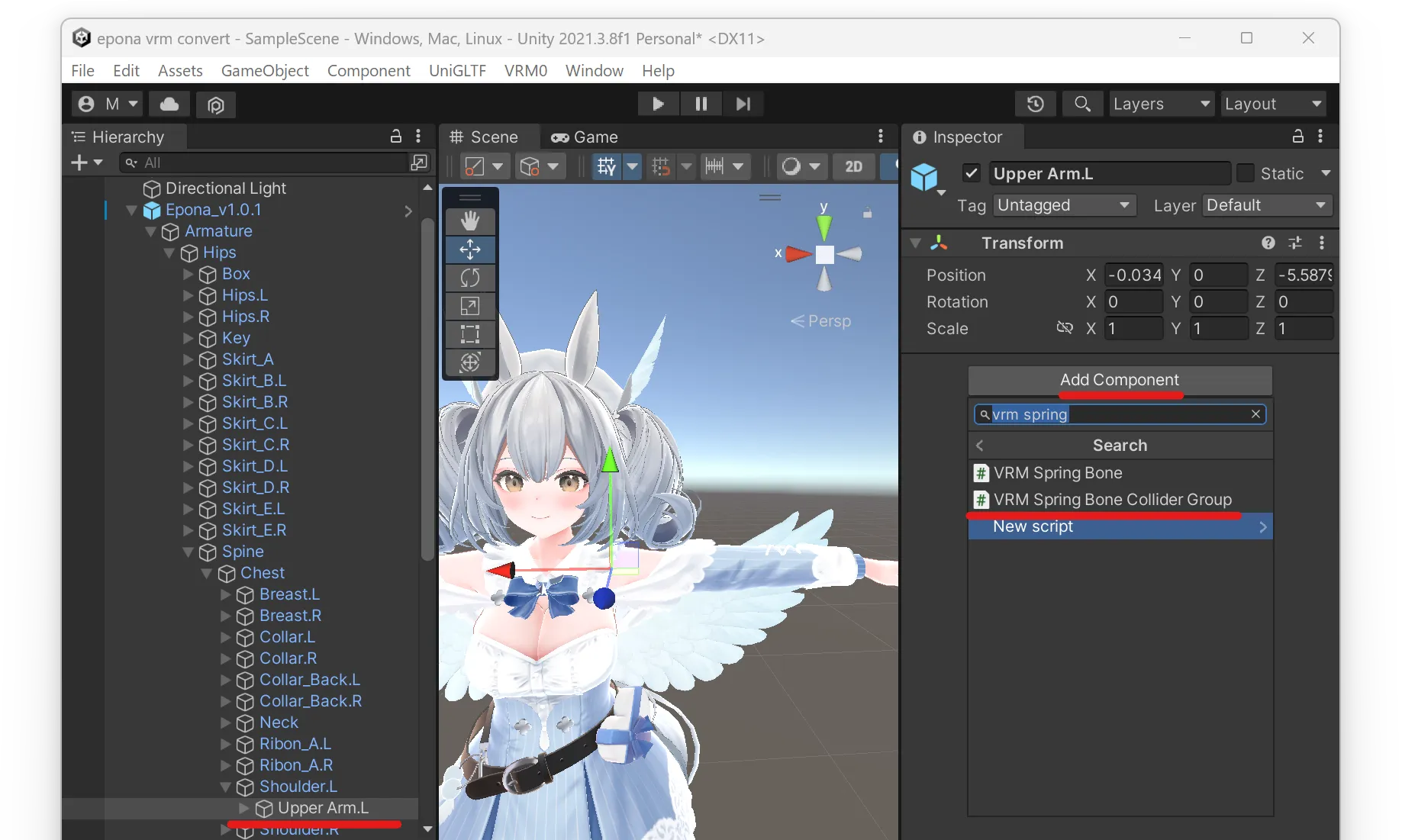Open the Layer dropdown

coord(1267,205)
